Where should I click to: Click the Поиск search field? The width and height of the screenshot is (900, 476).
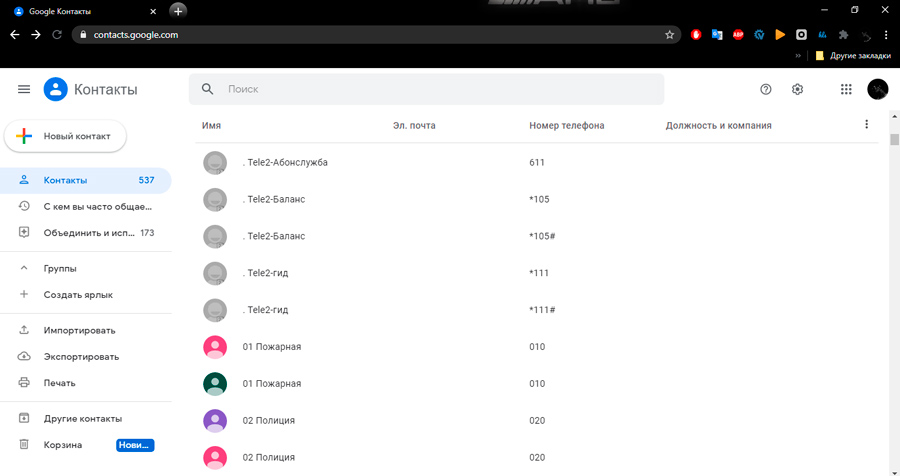[426, 89]
